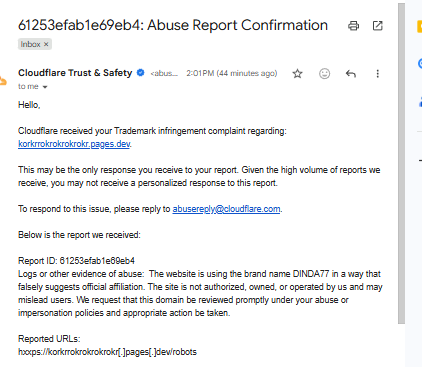
Task: Click the timestamp 2:01 PM (44 minutes ago)
Action: pyautogui.click(x=232, y=73)
